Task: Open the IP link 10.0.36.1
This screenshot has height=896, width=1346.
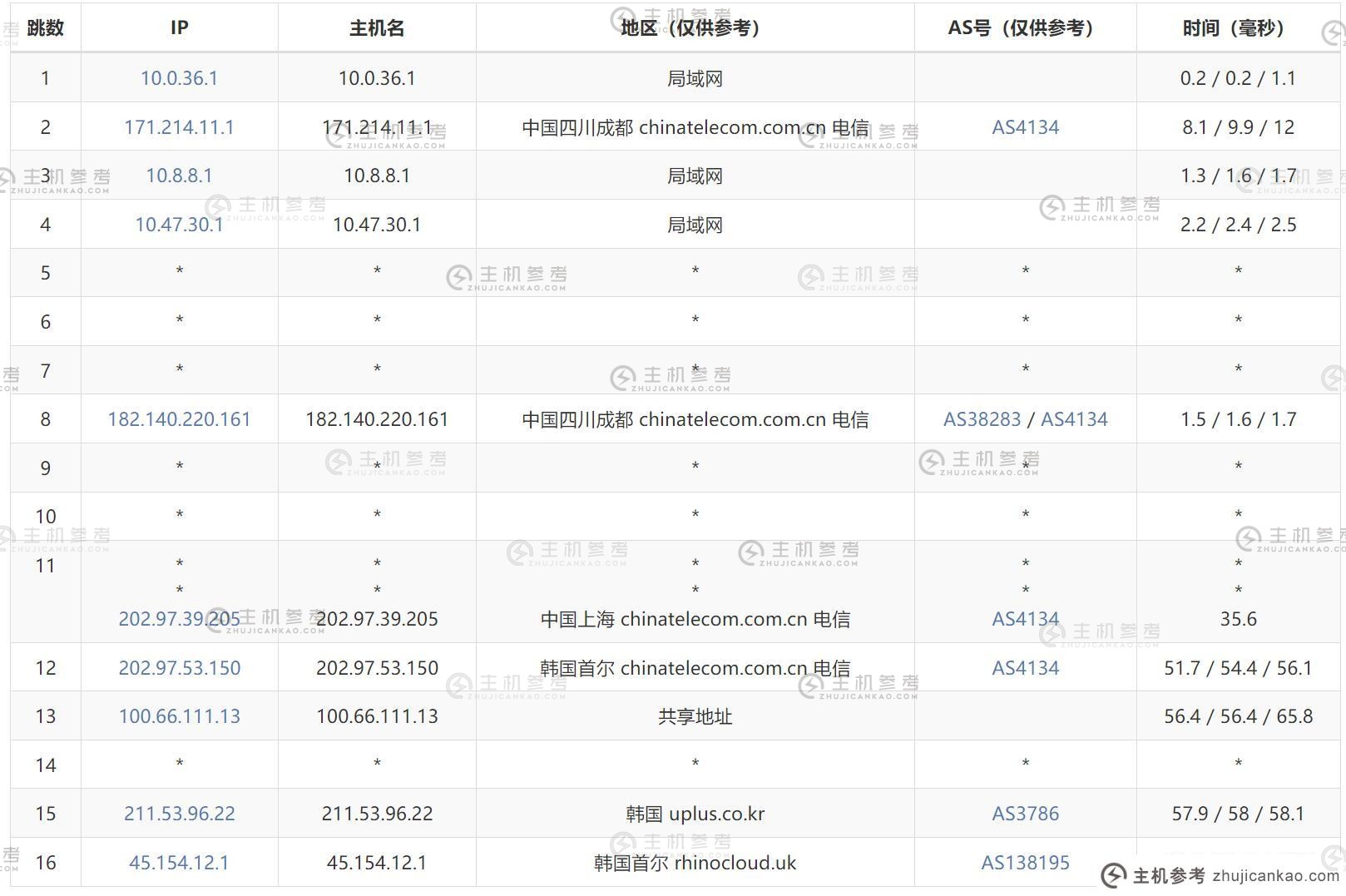Action: [179, 78]
